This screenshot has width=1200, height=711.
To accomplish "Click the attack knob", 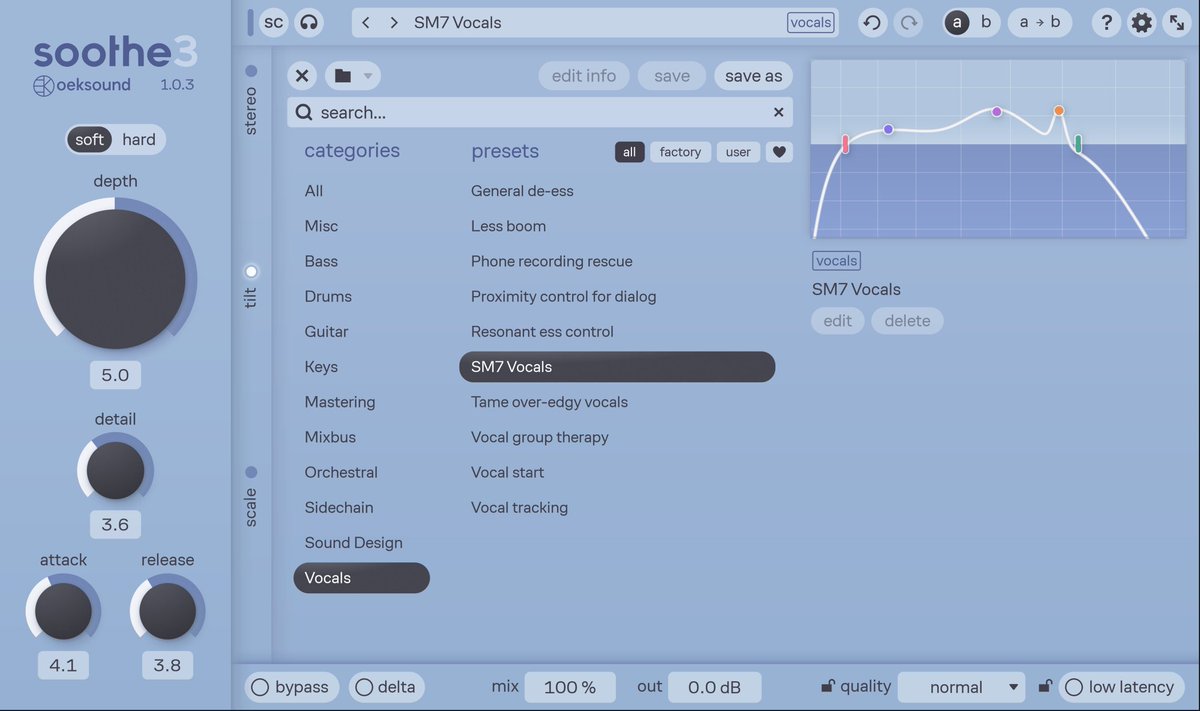I will point(63,611).
